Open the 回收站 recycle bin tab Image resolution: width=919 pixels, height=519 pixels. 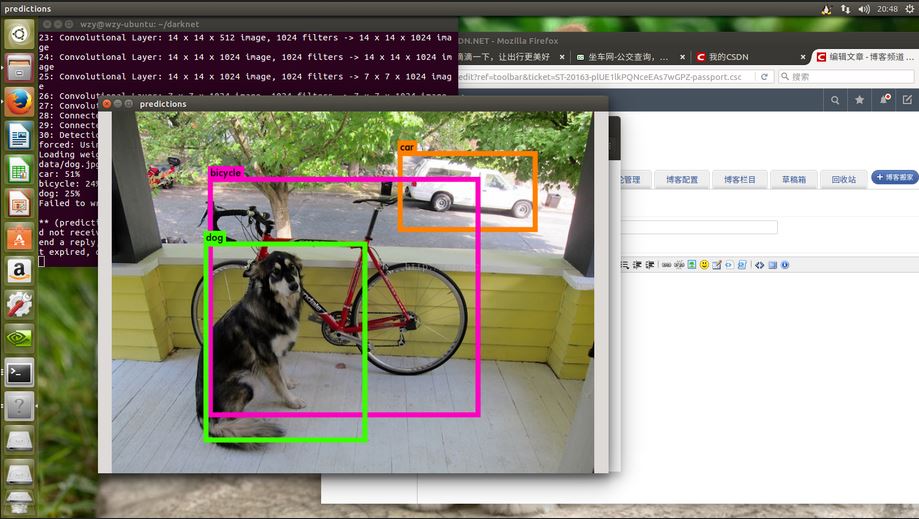click(x=843, y=179)
